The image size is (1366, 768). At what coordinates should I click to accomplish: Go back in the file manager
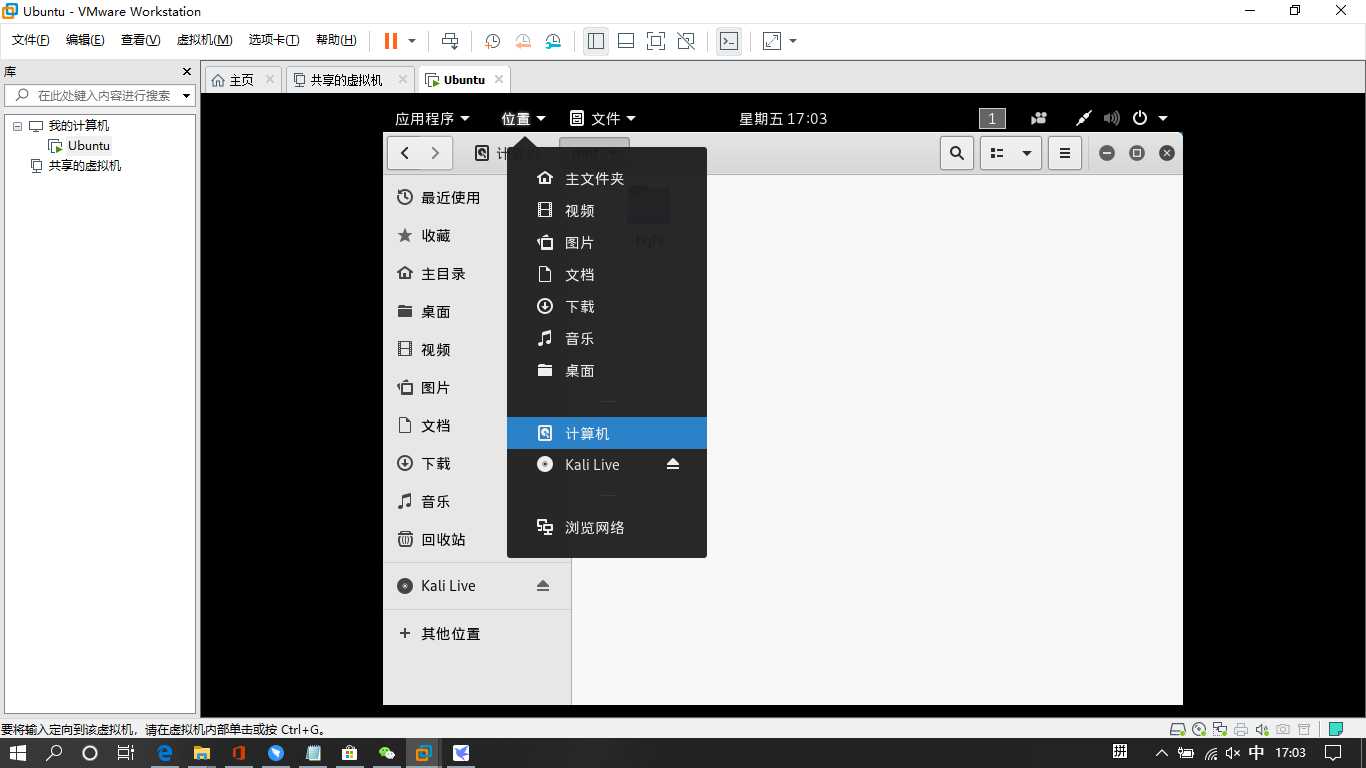(405, 153)
